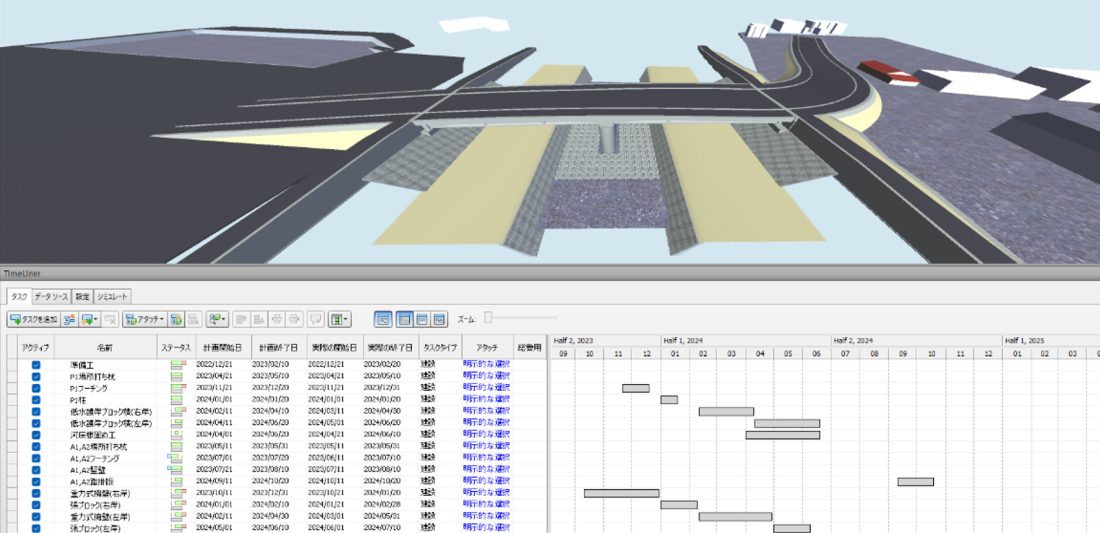Image resolution: width=1100 pixels, height=533 pixels.
Task: Uncheck the active checkbox for 準備工
Action: point(36,364)
